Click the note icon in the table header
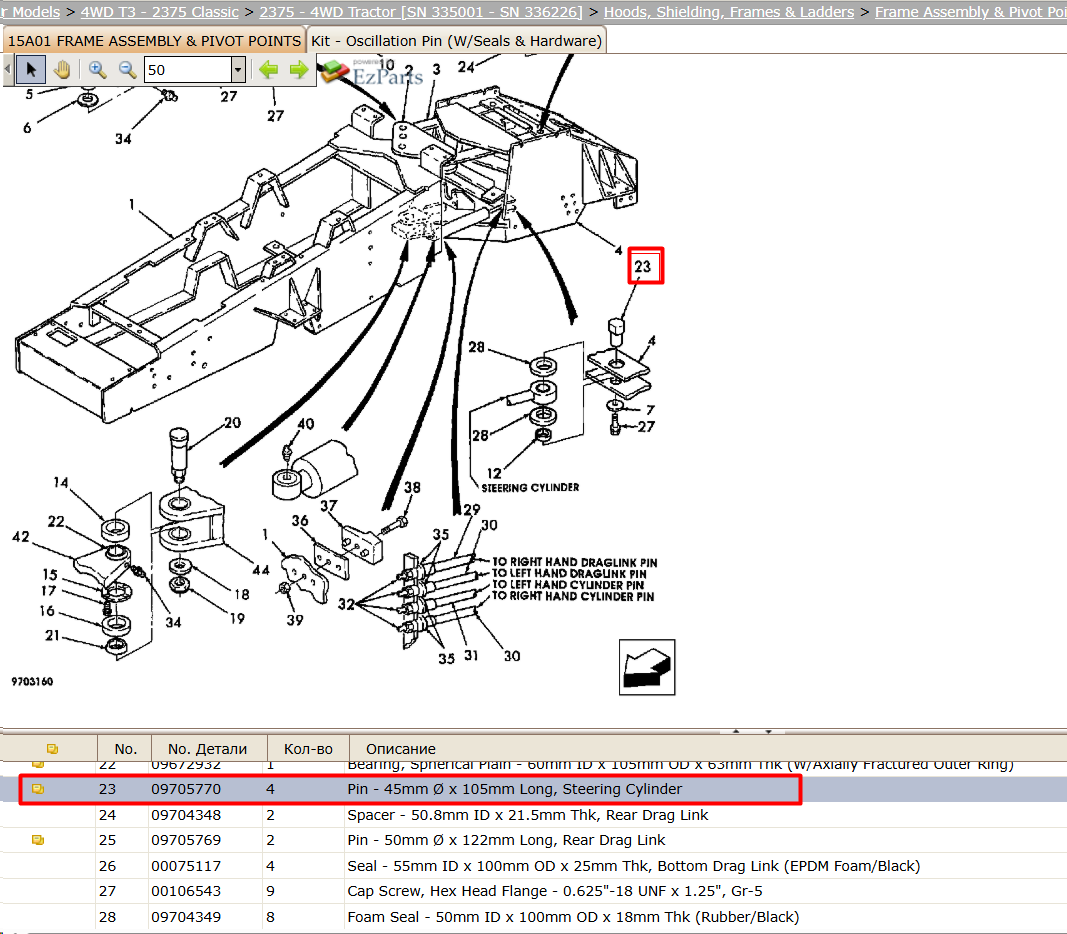 point(52,749)
